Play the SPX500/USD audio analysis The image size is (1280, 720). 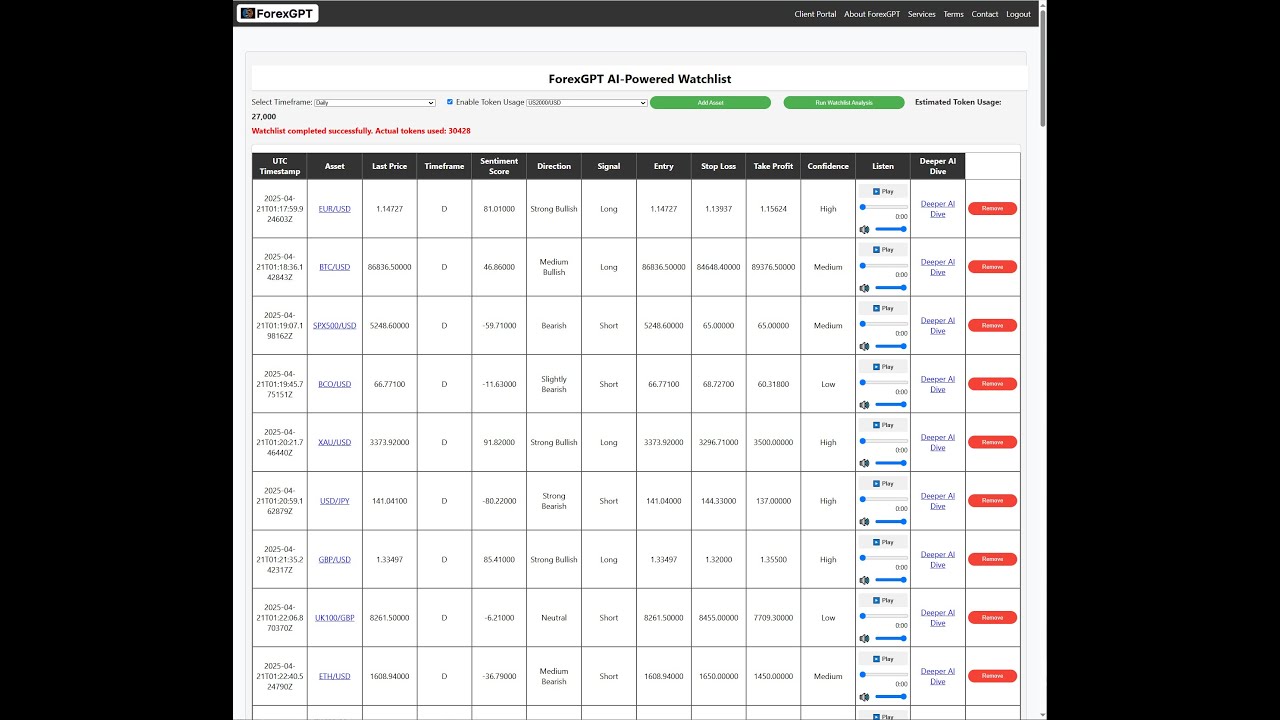pos(883,308)
